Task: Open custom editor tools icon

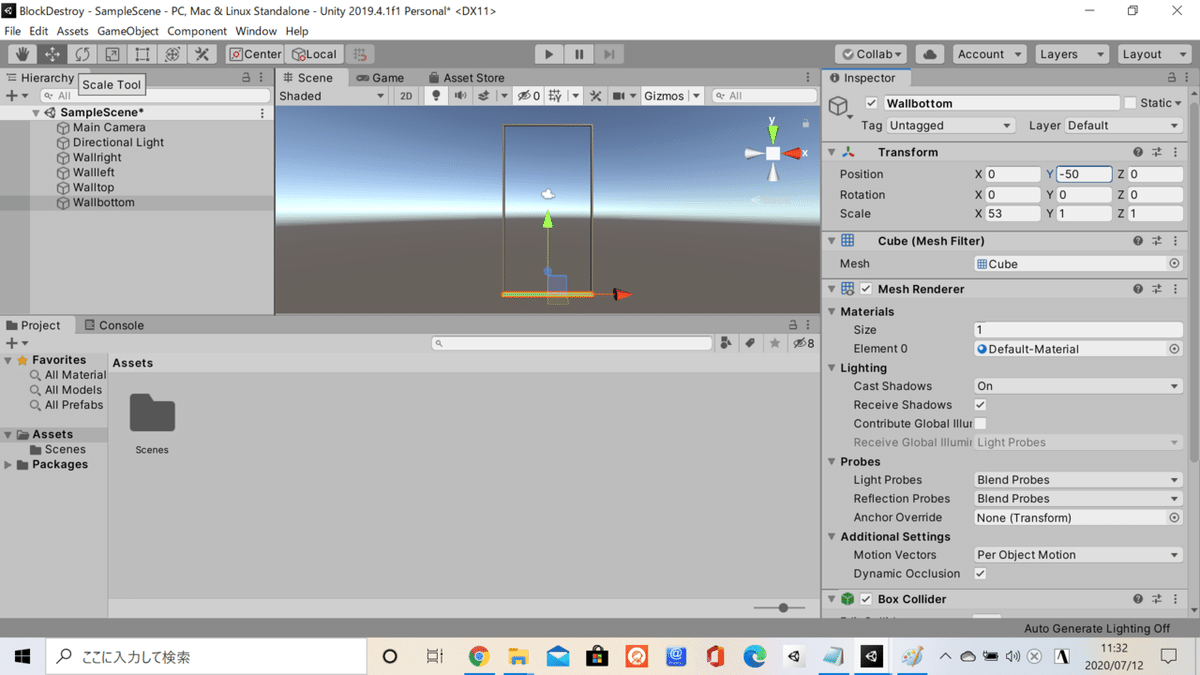Action: tap(202, 54)
